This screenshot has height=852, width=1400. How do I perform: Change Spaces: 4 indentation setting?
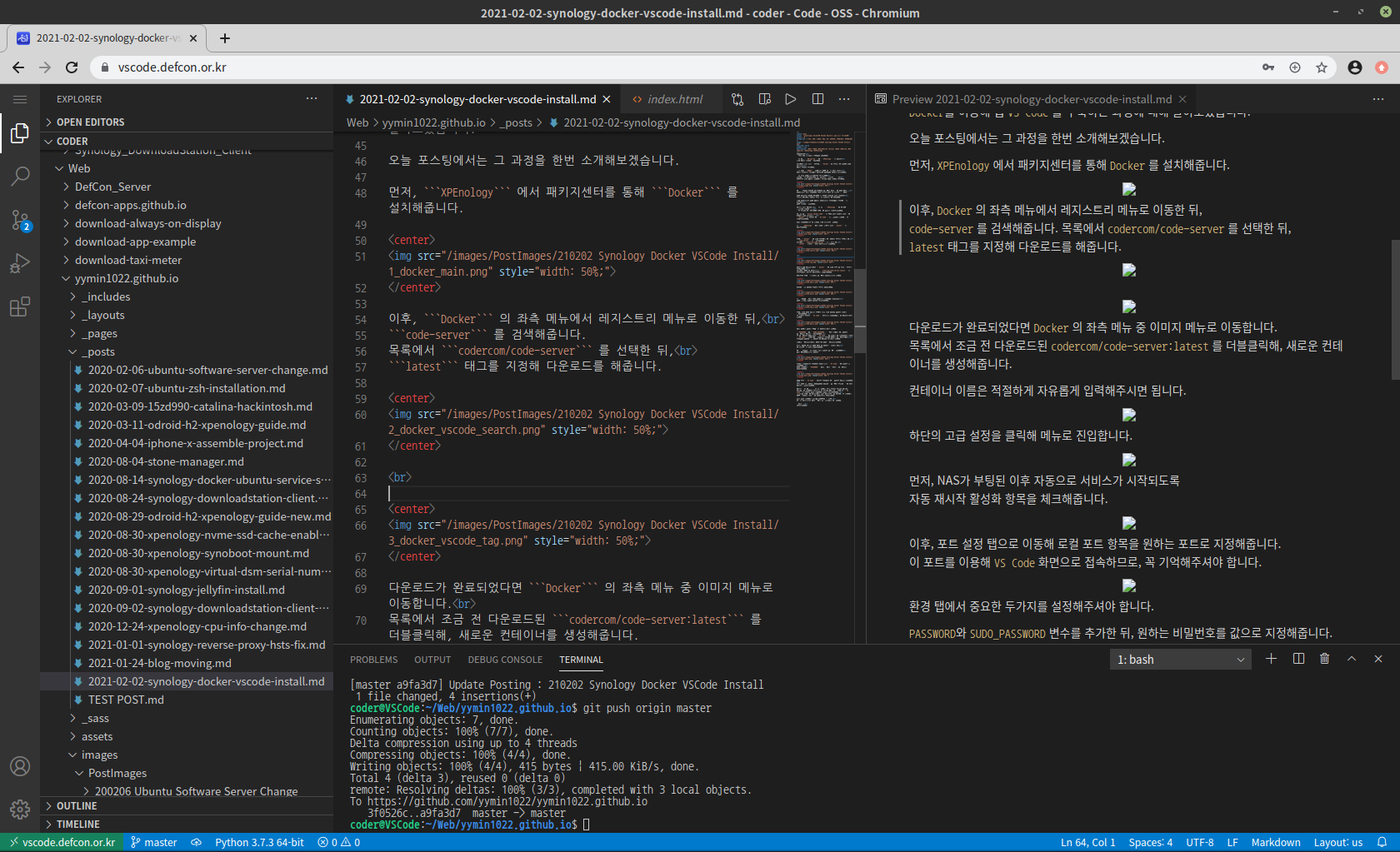click(1150, 842)
